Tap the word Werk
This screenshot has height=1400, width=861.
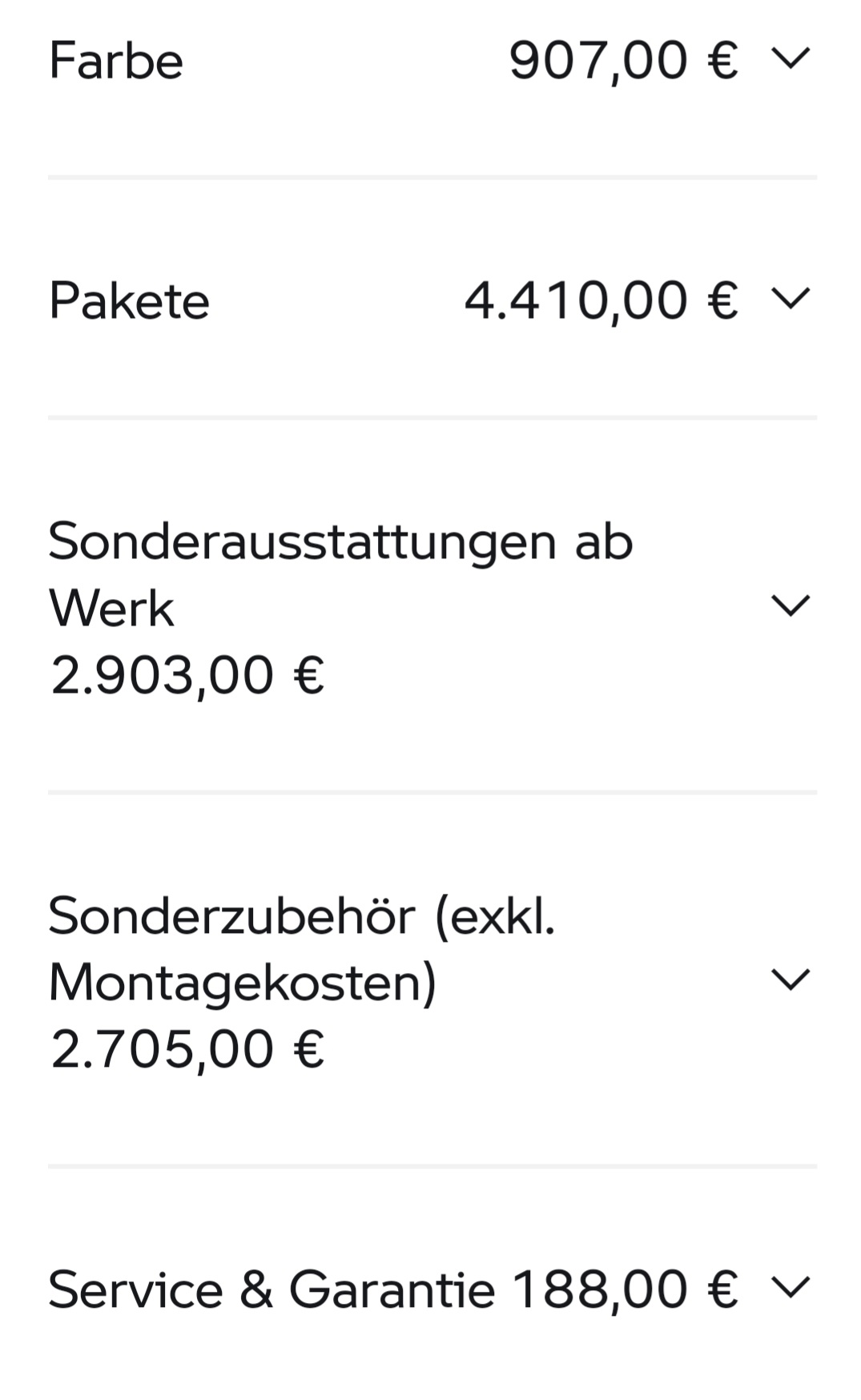111,609
